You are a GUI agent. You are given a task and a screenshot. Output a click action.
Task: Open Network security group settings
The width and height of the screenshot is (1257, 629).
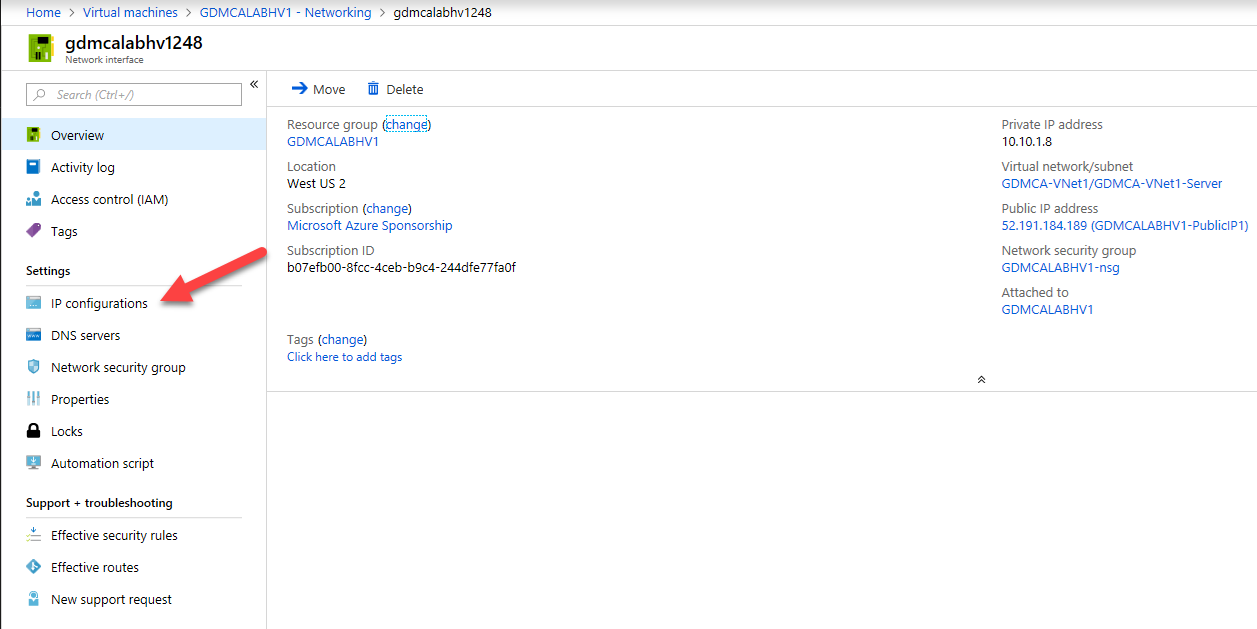click(133, 367)
